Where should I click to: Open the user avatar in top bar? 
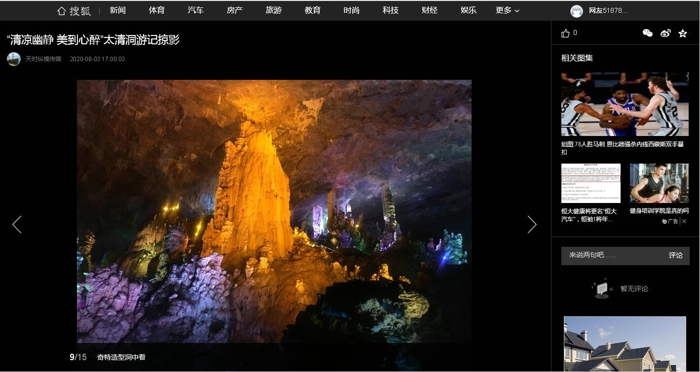click(576, 11)
